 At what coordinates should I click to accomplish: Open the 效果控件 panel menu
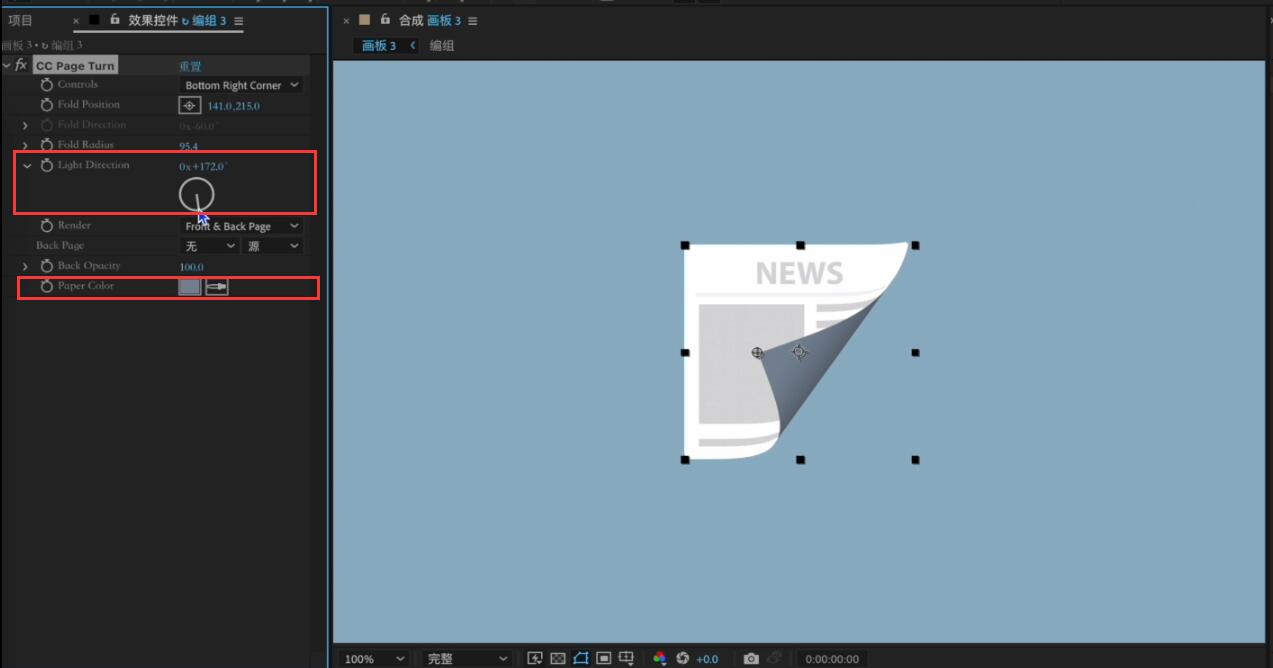[239, 20]
